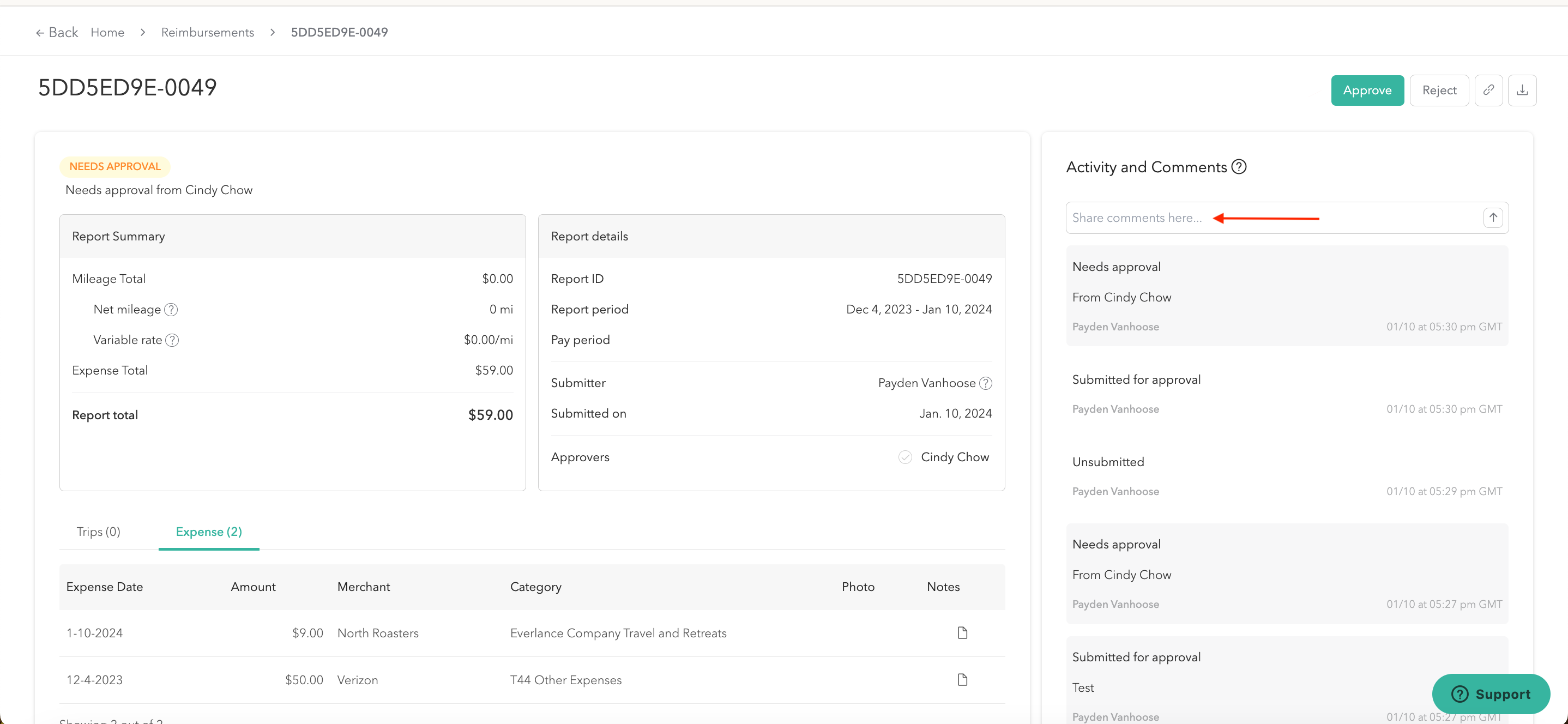Select the Expense (2) tab
This screenshot has height=724, width=1568.
pos(209,532)
